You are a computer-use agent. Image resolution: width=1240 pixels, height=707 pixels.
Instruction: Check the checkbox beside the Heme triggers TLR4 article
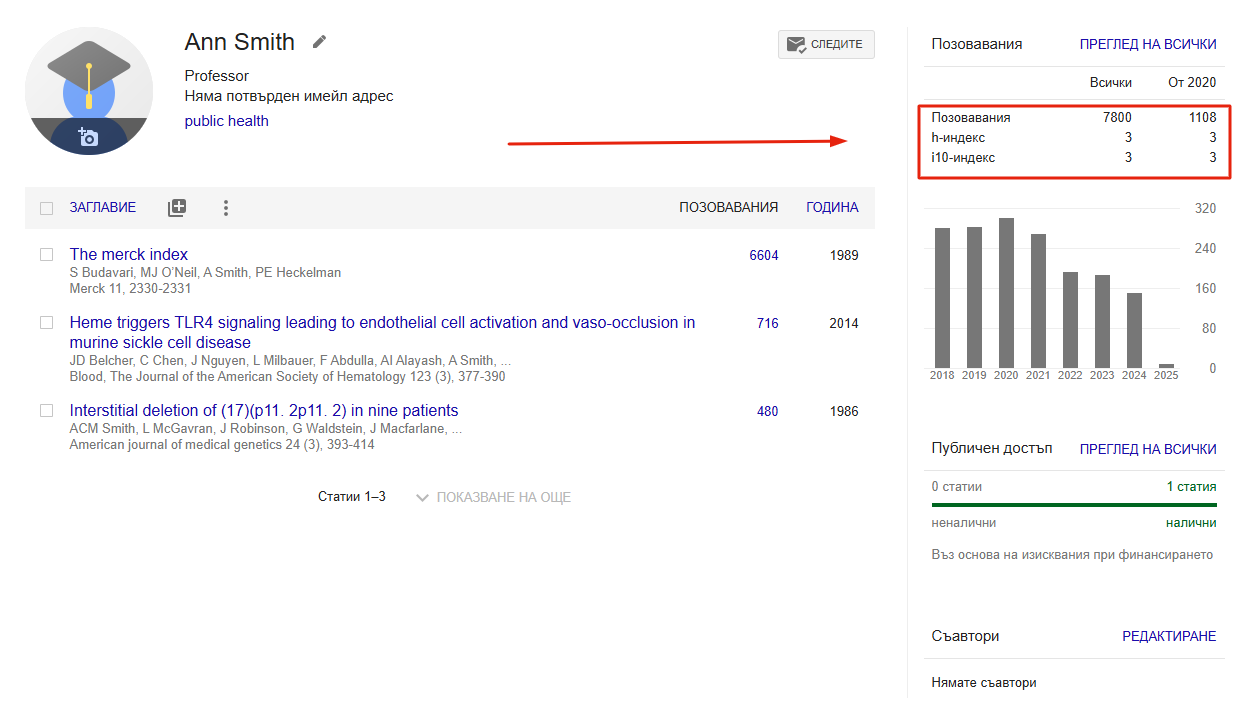[x=46, y=322]
